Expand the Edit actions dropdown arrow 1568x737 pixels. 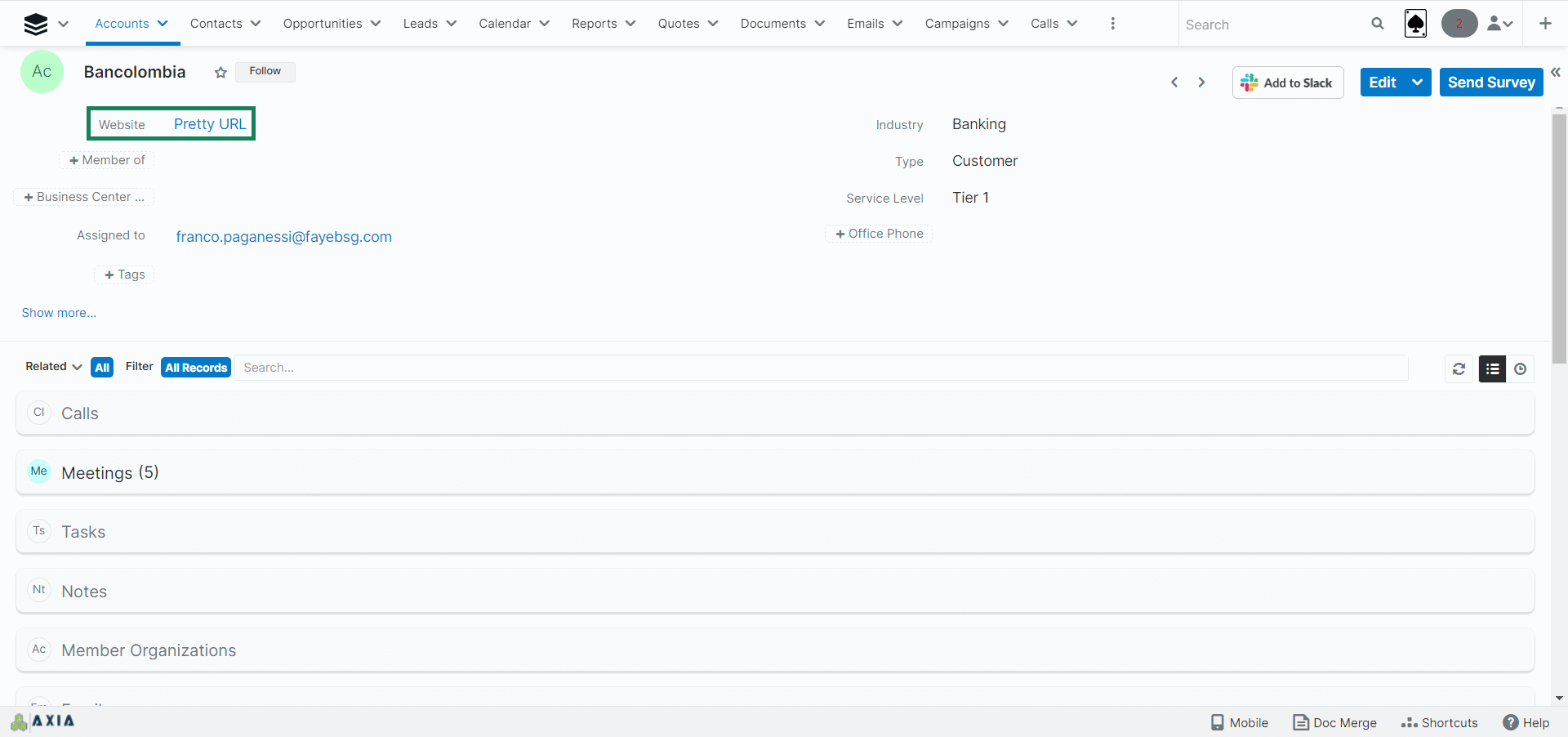(x=1418, y=83)
